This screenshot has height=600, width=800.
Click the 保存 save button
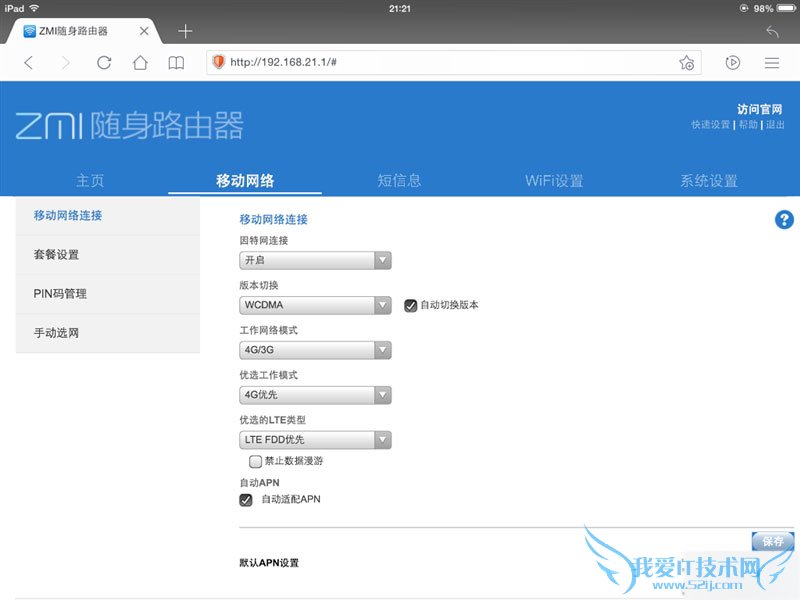773,541
